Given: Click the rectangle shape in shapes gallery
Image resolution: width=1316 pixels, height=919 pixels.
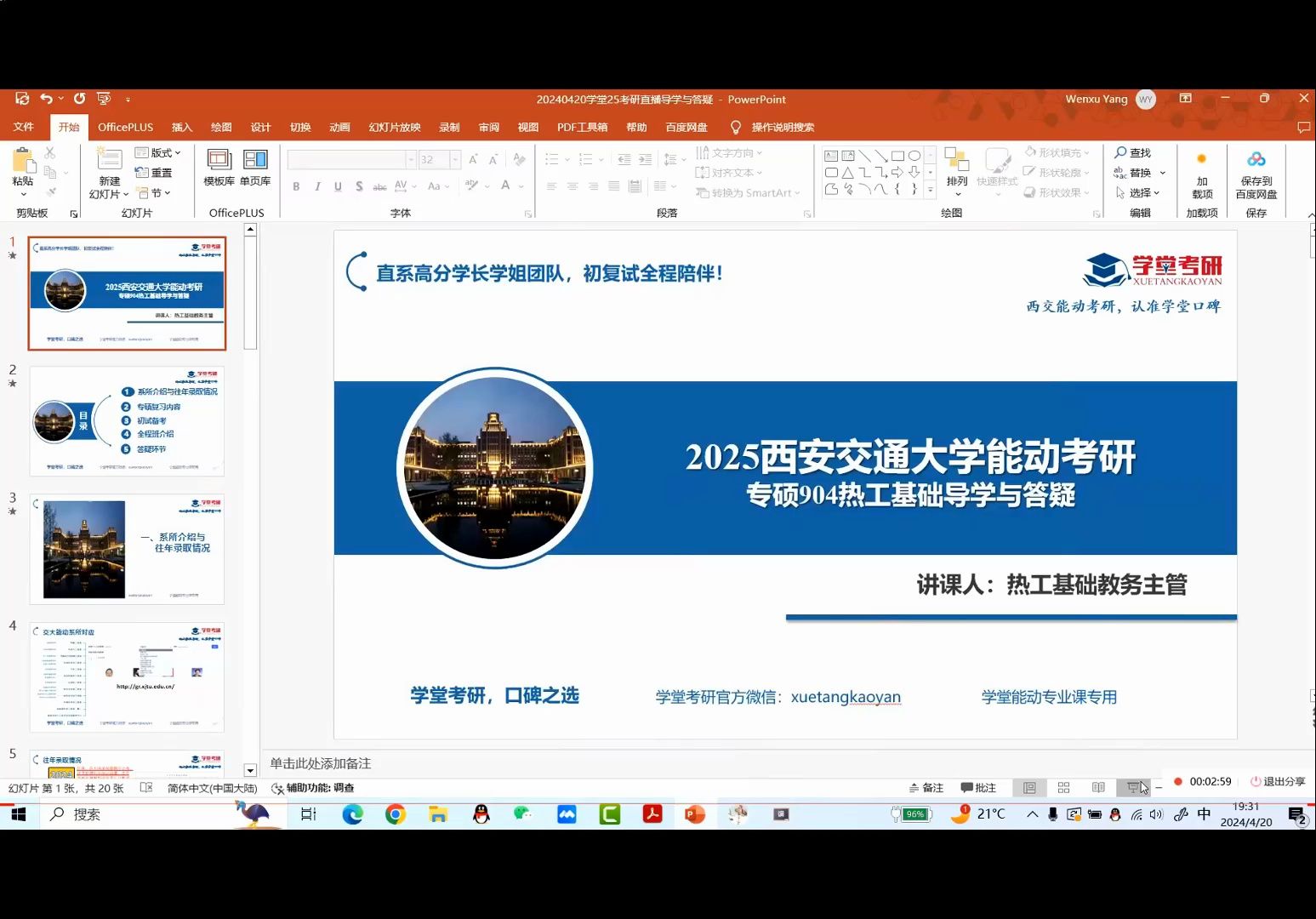Looking at the screenshot, I should tap(897, 156).
